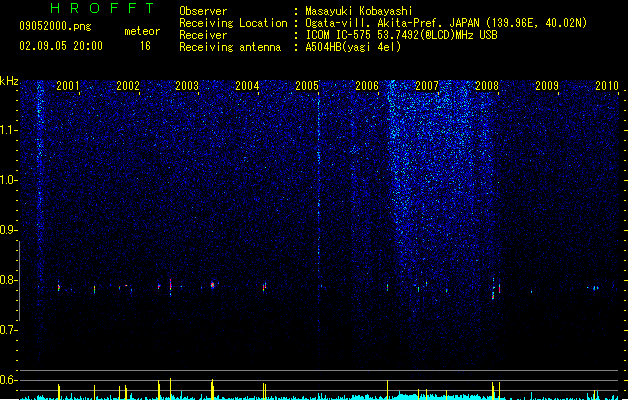Click the 2005 time marker
Image resolution: width=629 pixels, height=400 pixels.
coord(307,86)
